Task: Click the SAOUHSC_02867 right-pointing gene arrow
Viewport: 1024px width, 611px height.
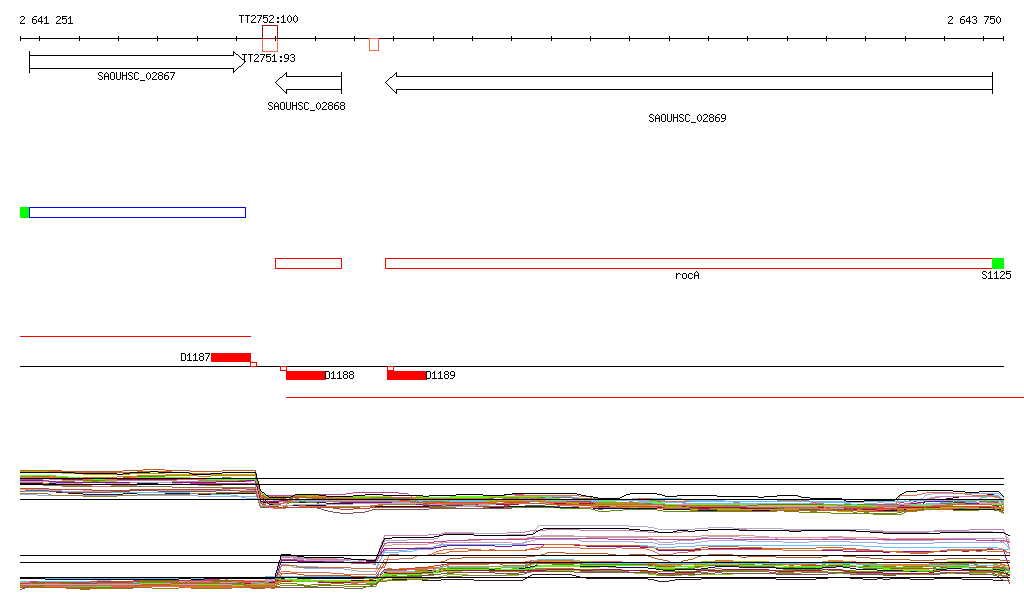Action: 137,62
